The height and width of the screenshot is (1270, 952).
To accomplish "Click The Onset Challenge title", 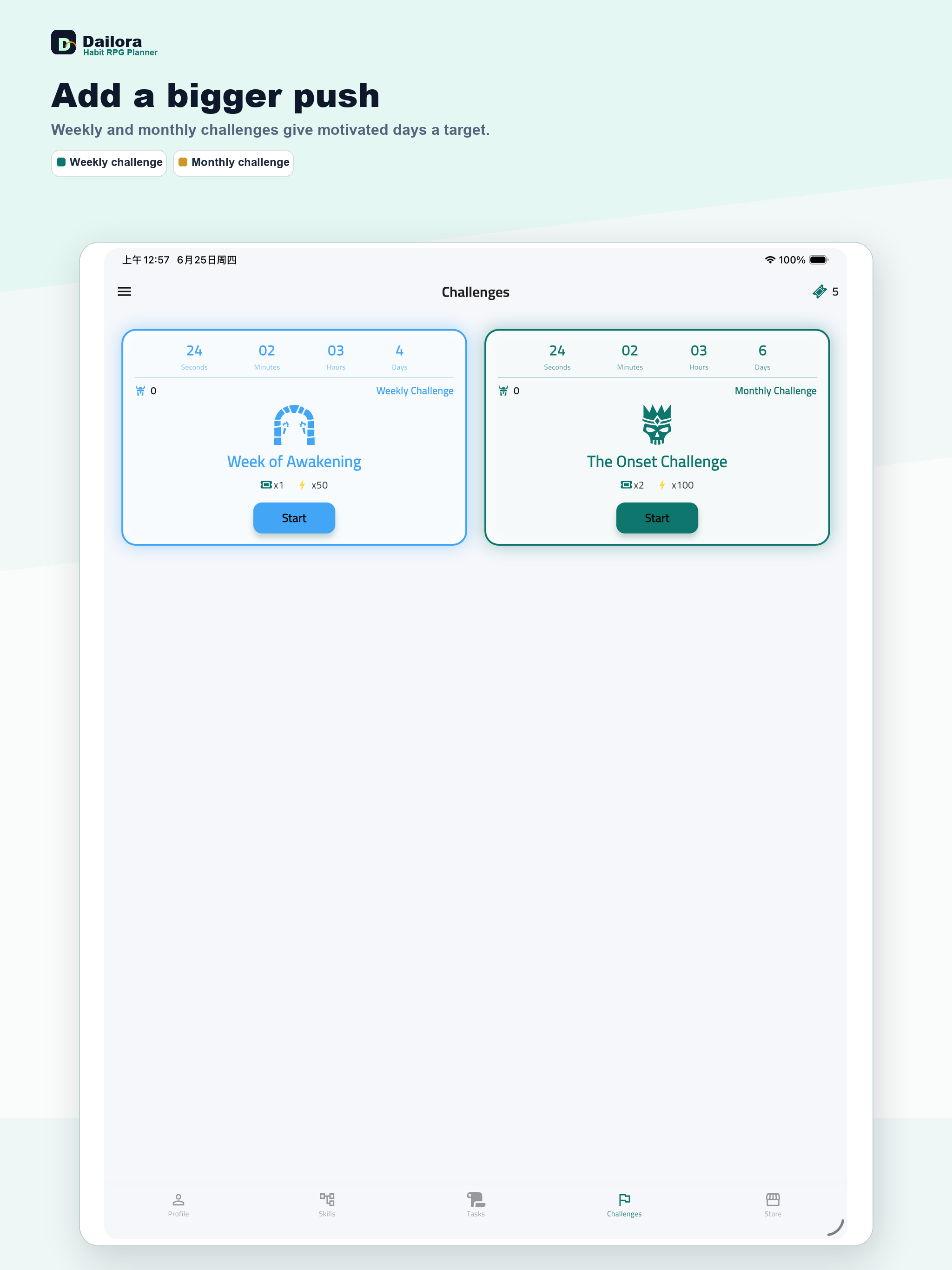I will (x=657, y=462).
